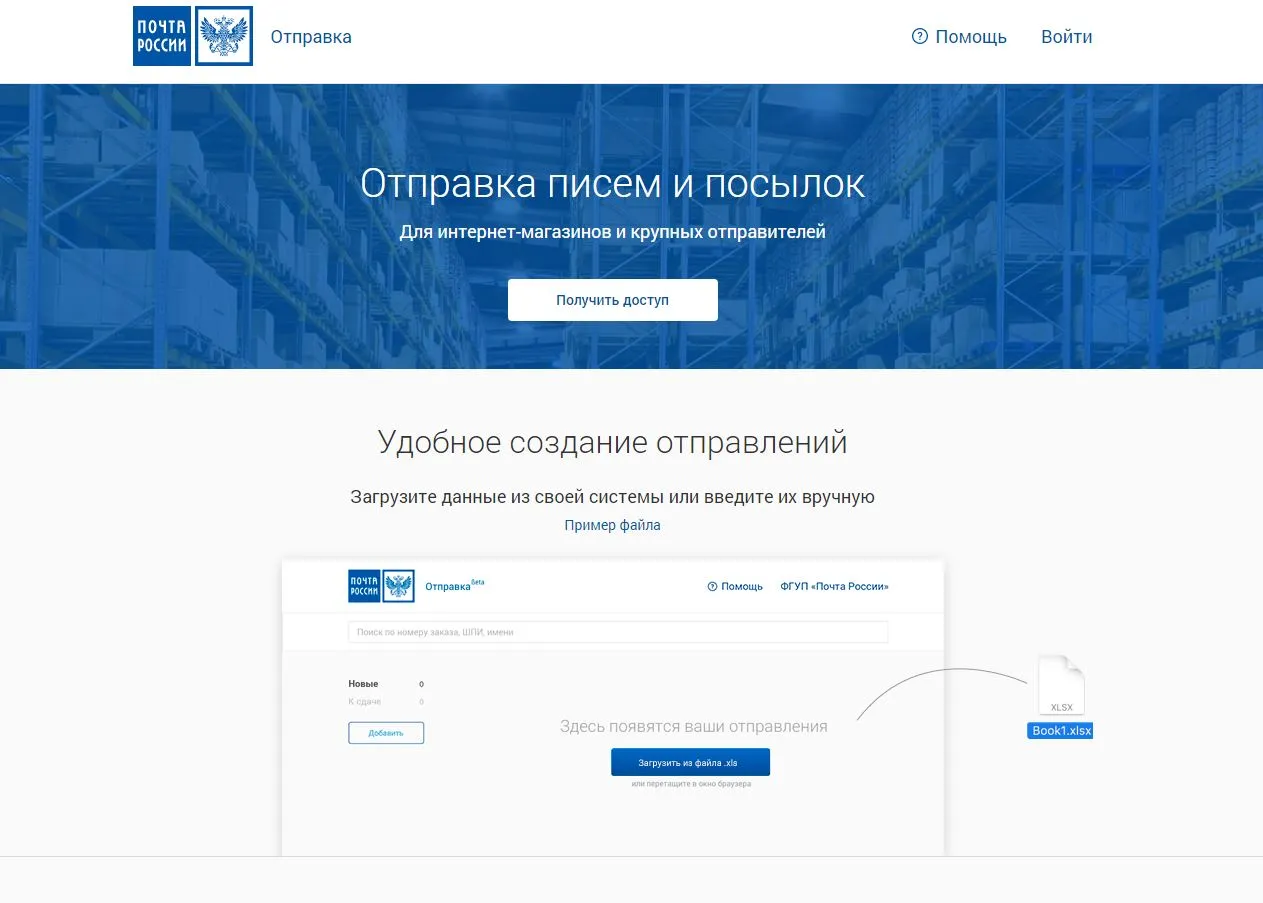Click the Почта России text logo in the top header
The height and width of the screenshot is (903, 1263).
pyautogui.click(x=161, y=37)
